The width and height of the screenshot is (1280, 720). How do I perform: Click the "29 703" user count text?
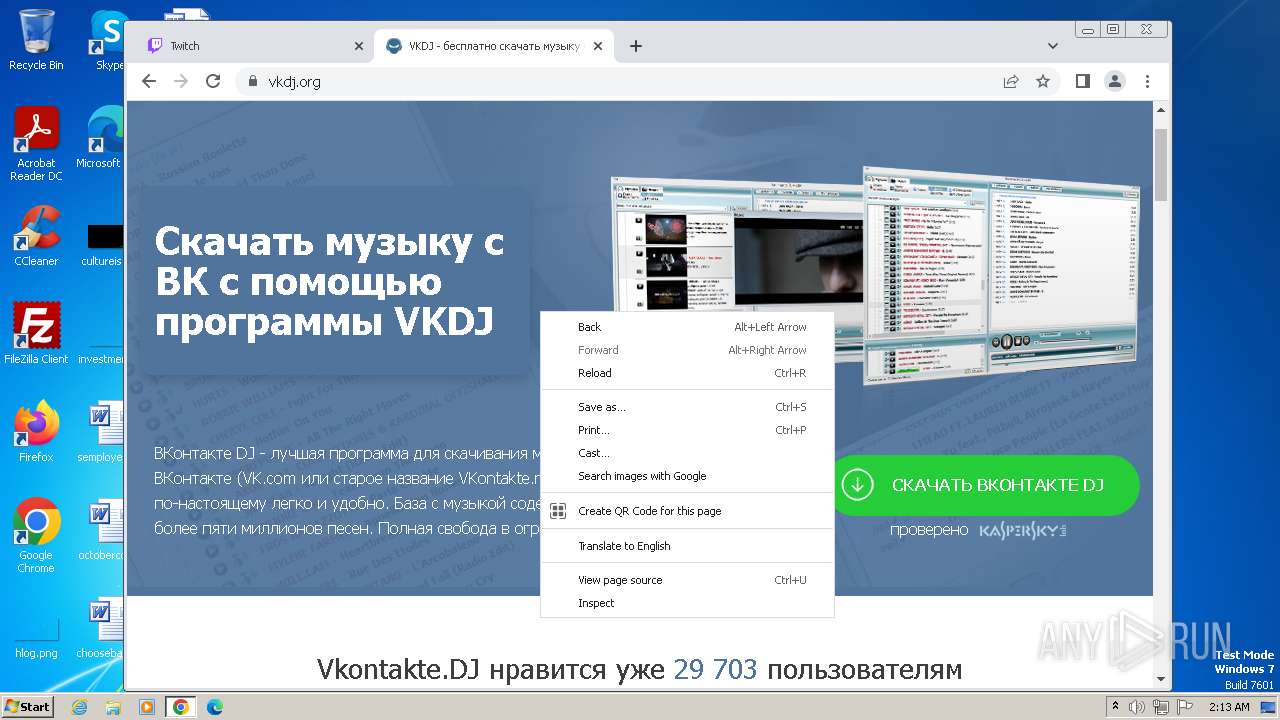(x=715, y=669)
